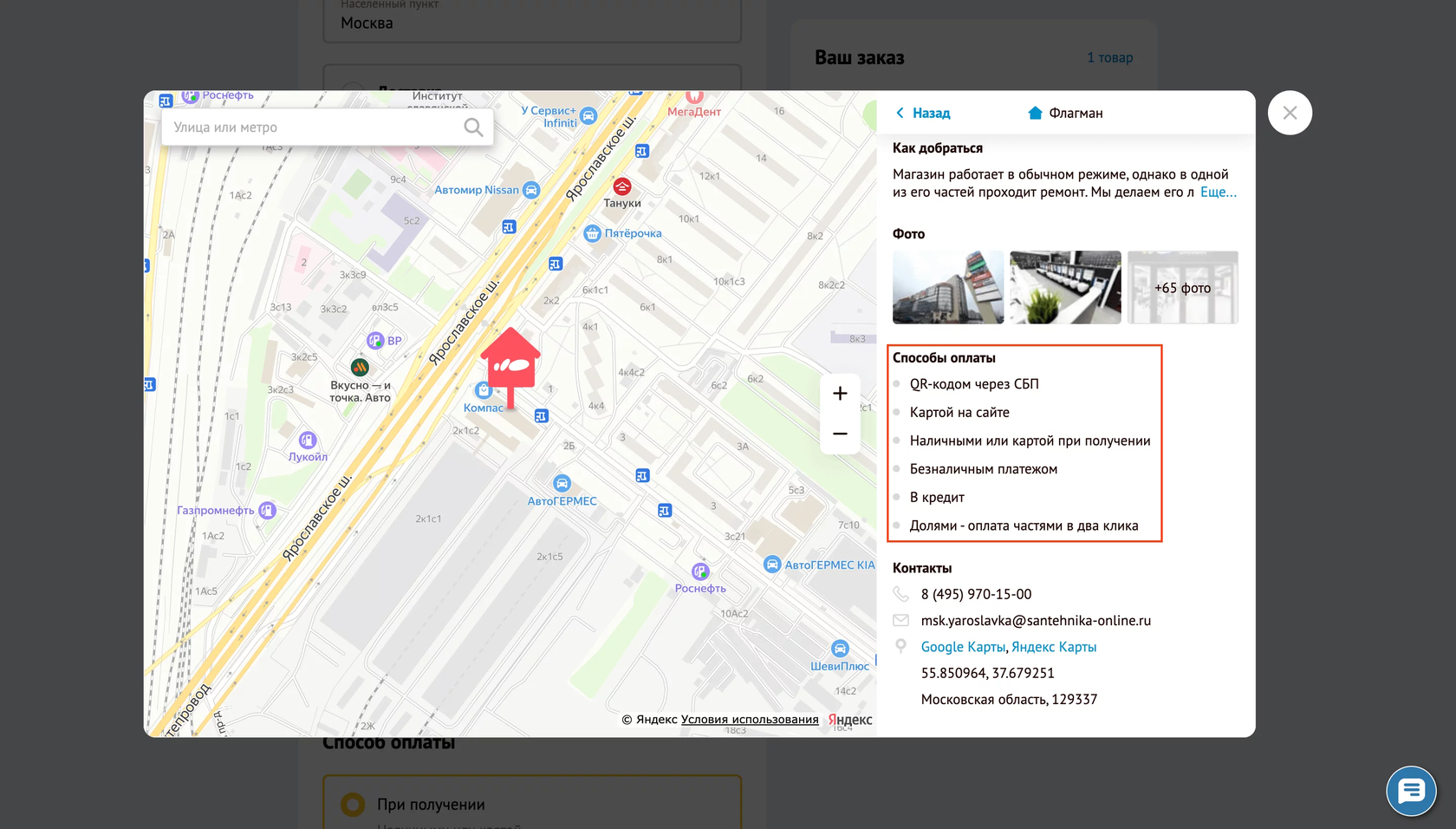Click the email msk.yaroslavka@santehnika-online.ru

[x=1036, y=621]
